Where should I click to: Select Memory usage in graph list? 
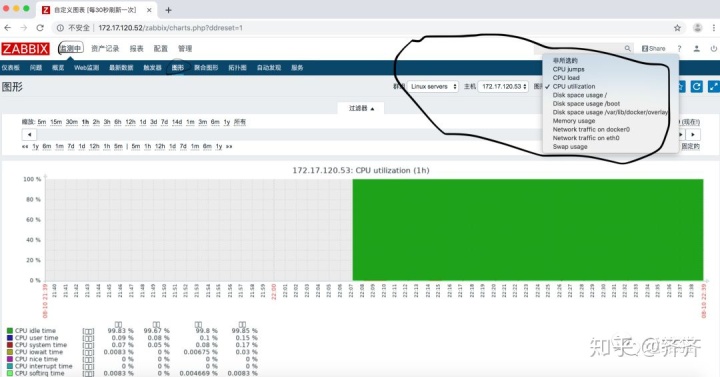tap(574, 121)
